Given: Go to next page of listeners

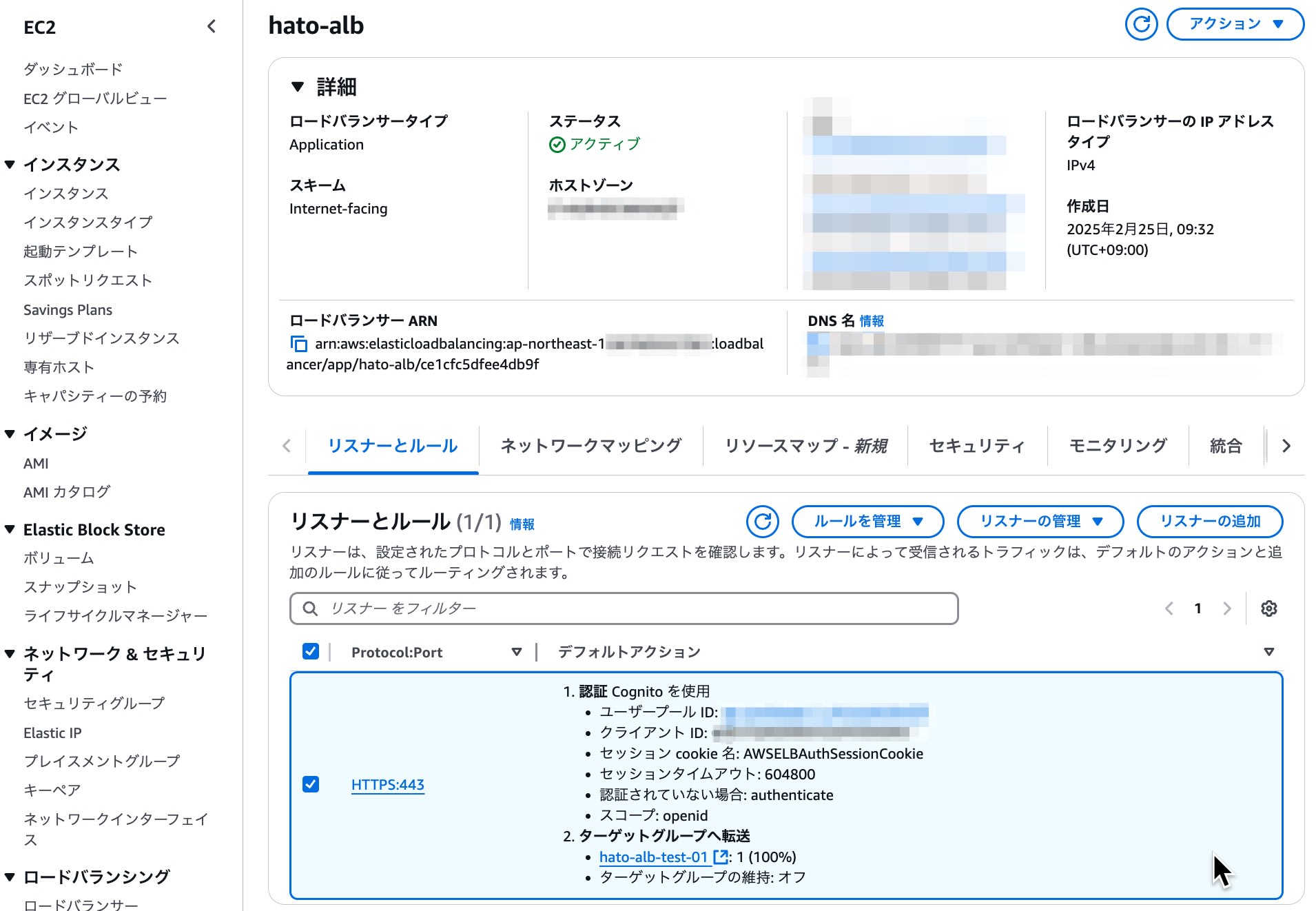Looking at the screenshot, I should (1227, 608).
